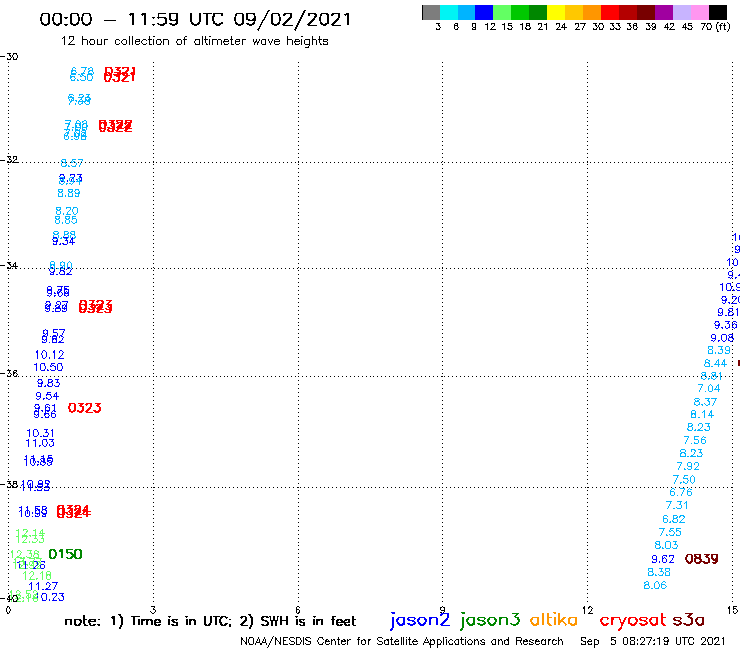Viewport: 740px width, 650px height.
Task: Click the wave height '9.54'
Action: tap(47, 396)
